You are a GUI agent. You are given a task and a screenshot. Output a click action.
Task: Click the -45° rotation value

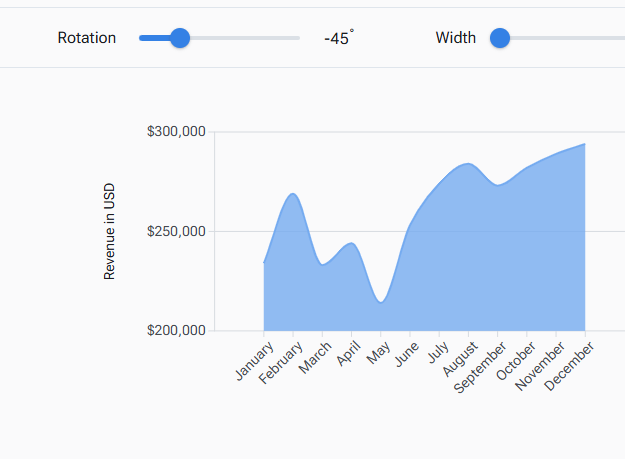click(338, 39)
